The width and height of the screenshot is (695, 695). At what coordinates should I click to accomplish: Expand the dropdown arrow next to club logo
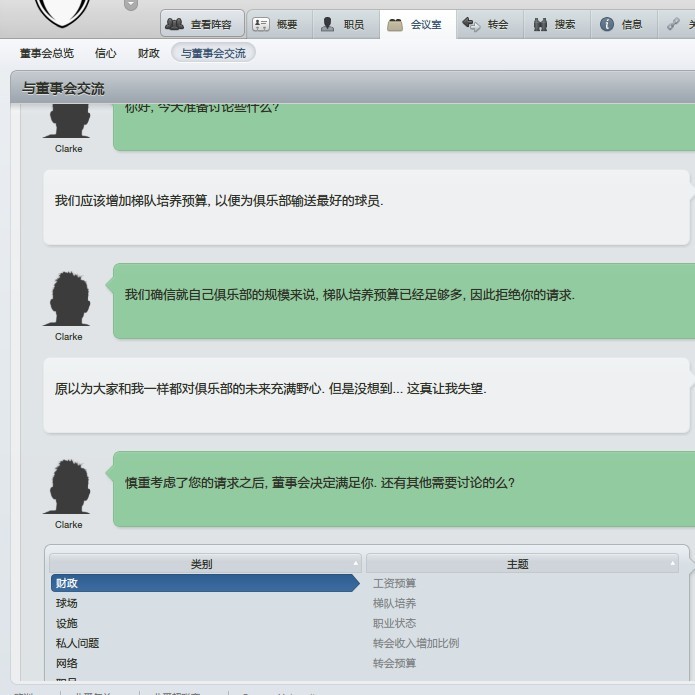tap(131, 5)
